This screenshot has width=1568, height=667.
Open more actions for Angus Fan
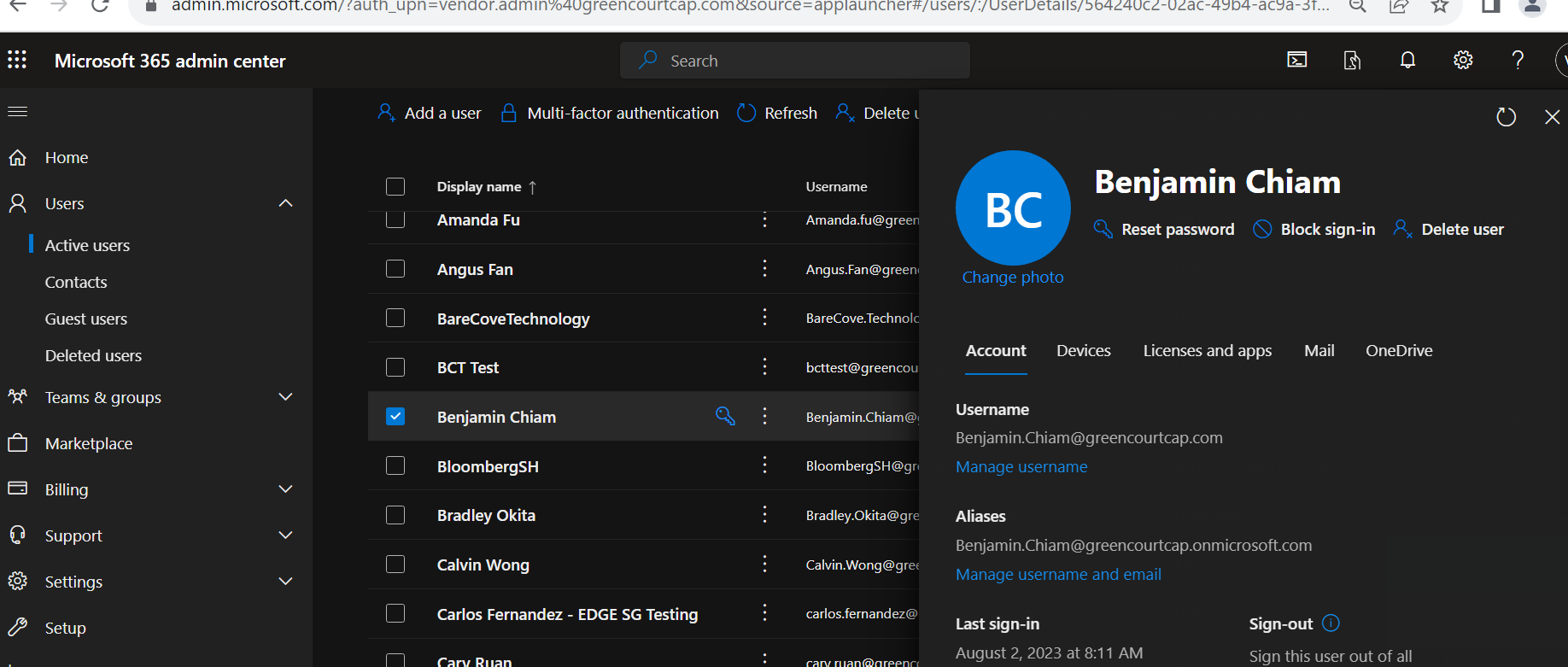(x=764, y=269)
